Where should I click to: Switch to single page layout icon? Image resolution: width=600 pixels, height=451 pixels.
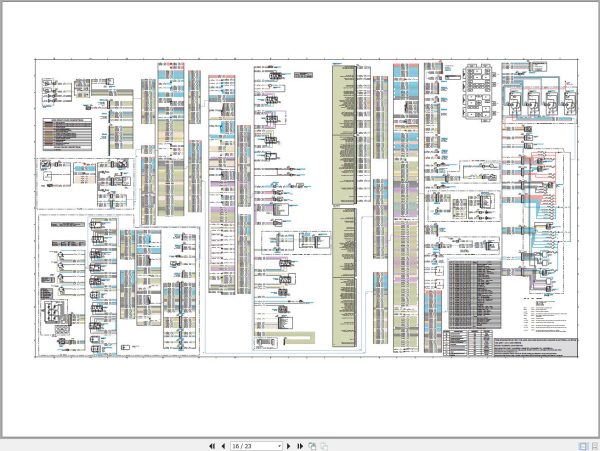pos(583,446)
